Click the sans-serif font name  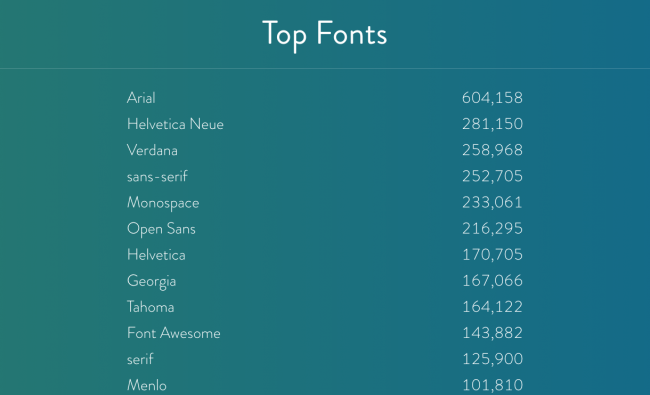point(157,176)
